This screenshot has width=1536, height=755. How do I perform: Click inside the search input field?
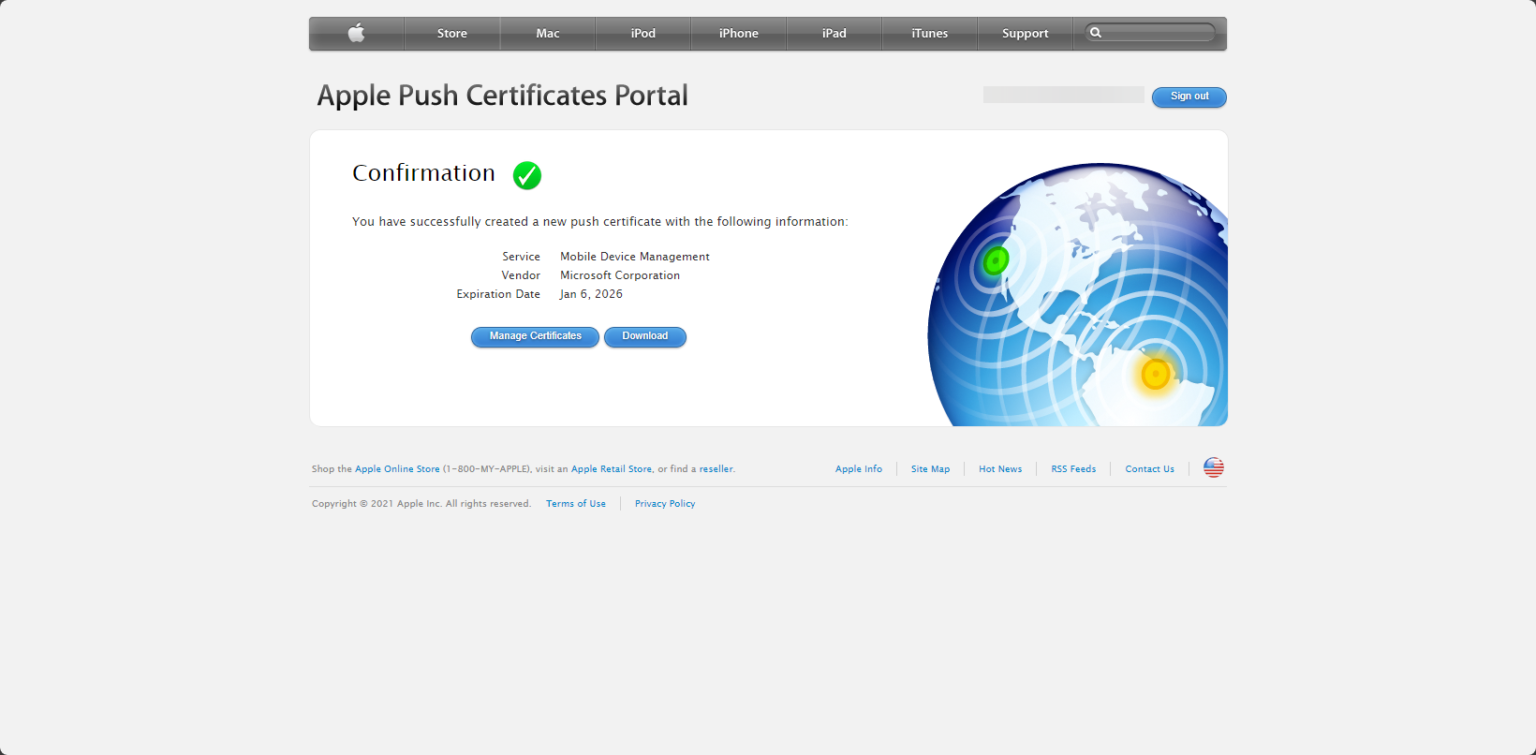(1150, 32)
